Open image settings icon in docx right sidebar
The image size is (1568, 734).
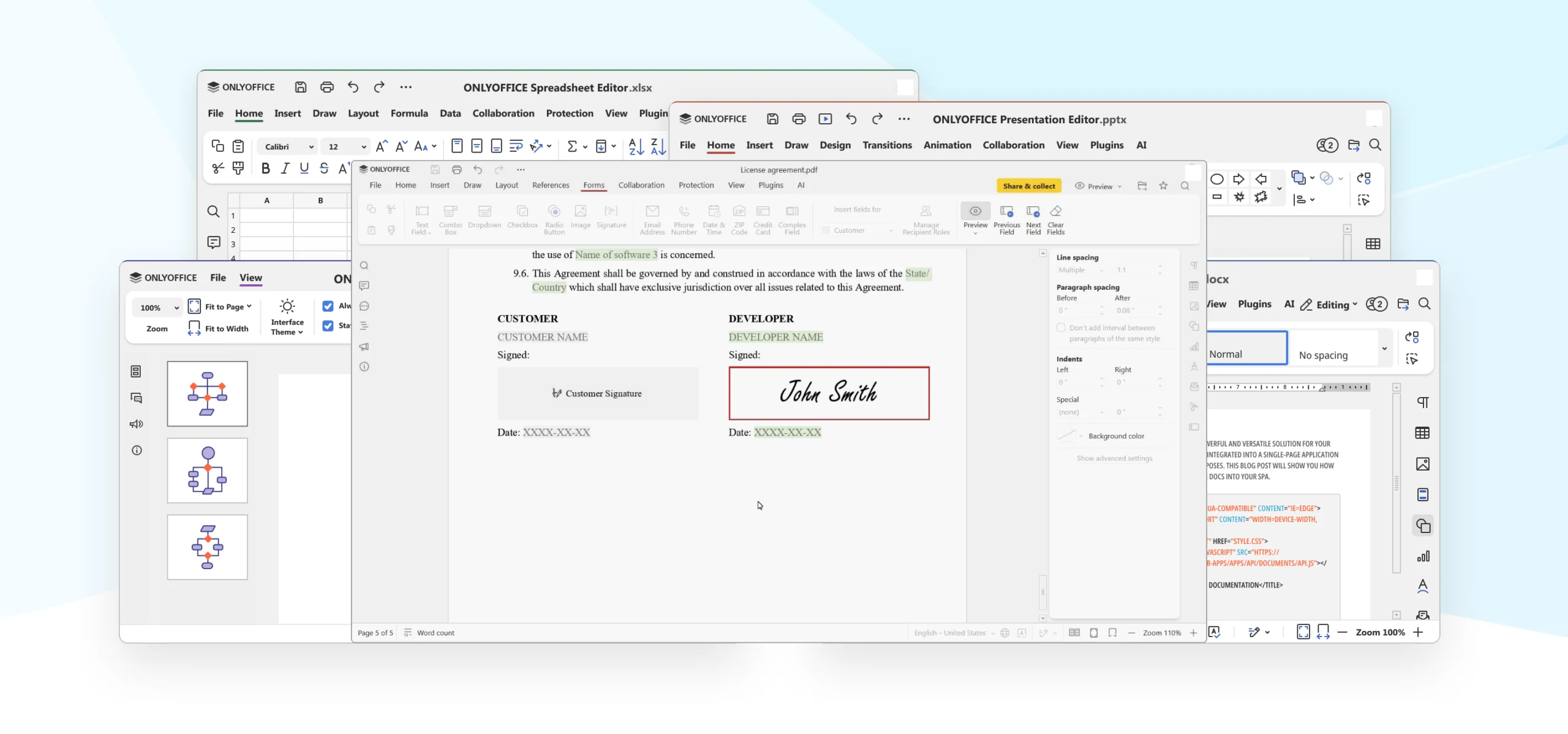(x=1423, y=464)
